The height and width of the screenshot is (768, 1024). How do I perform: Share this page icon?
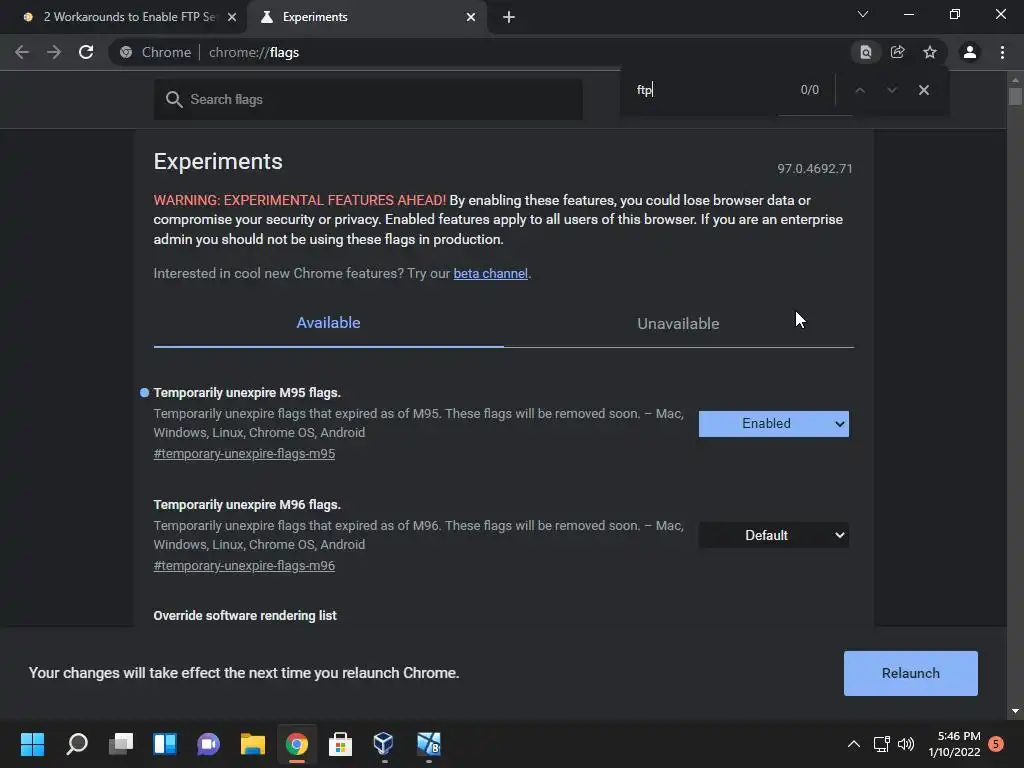(x=897, y=52)
